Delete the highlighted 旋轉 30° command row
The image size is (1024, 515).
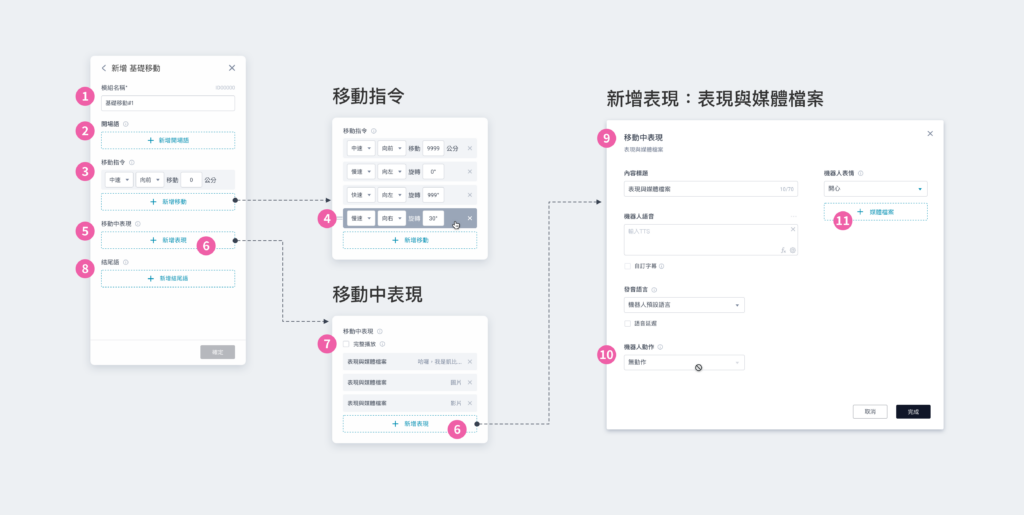(470, 218)
